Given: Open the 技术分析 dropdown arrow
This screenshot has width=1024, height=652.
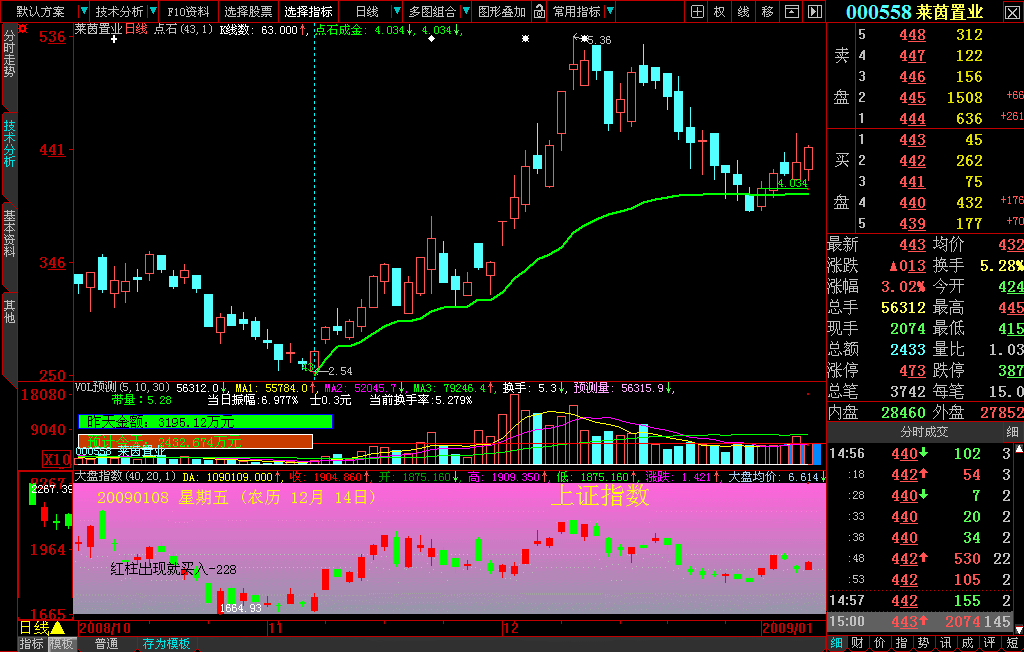Looking at the screenshot, I should tap(153, 11).
